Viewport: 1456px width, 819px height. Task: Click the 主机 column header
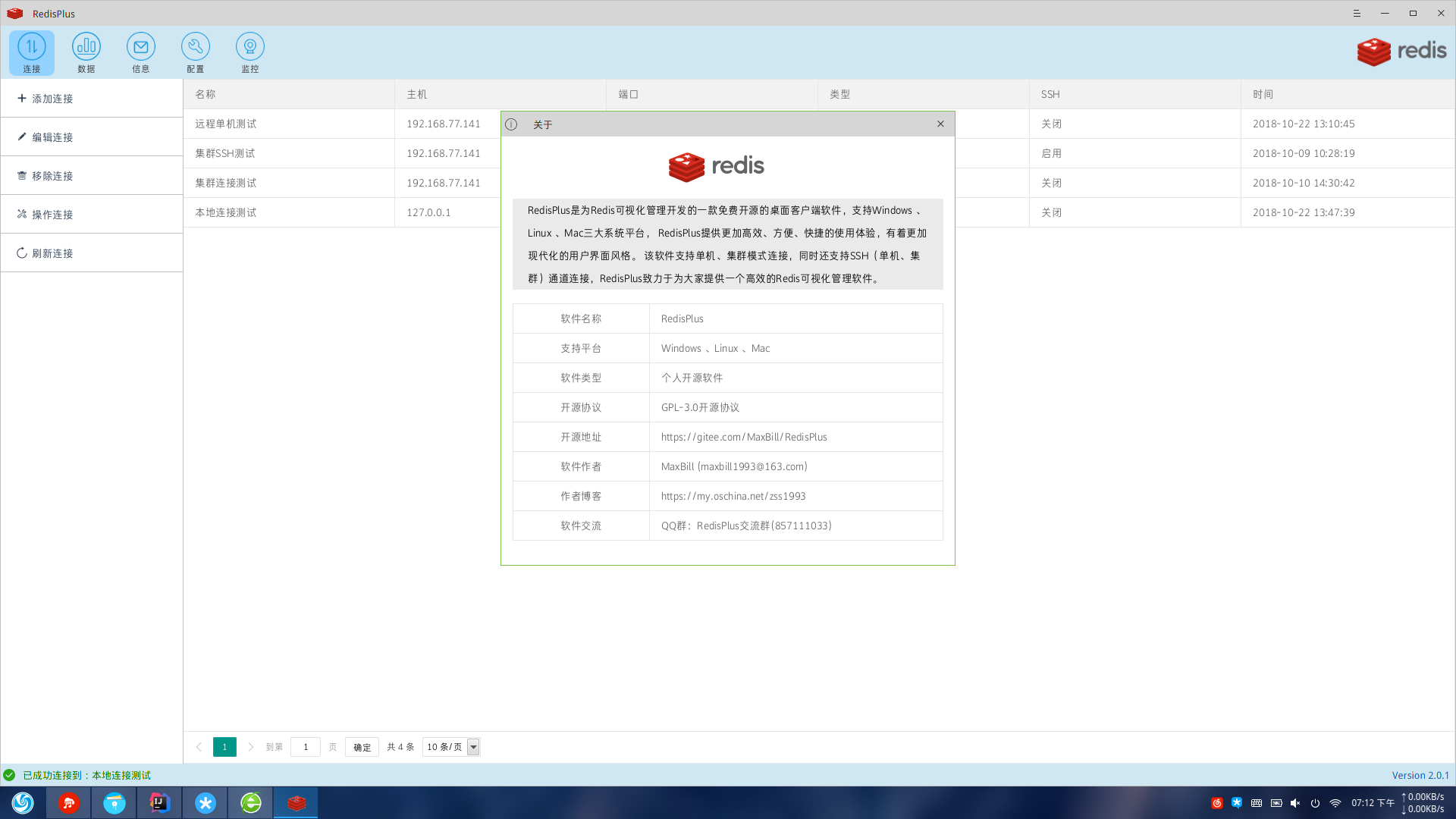click(x=500, y=94)
